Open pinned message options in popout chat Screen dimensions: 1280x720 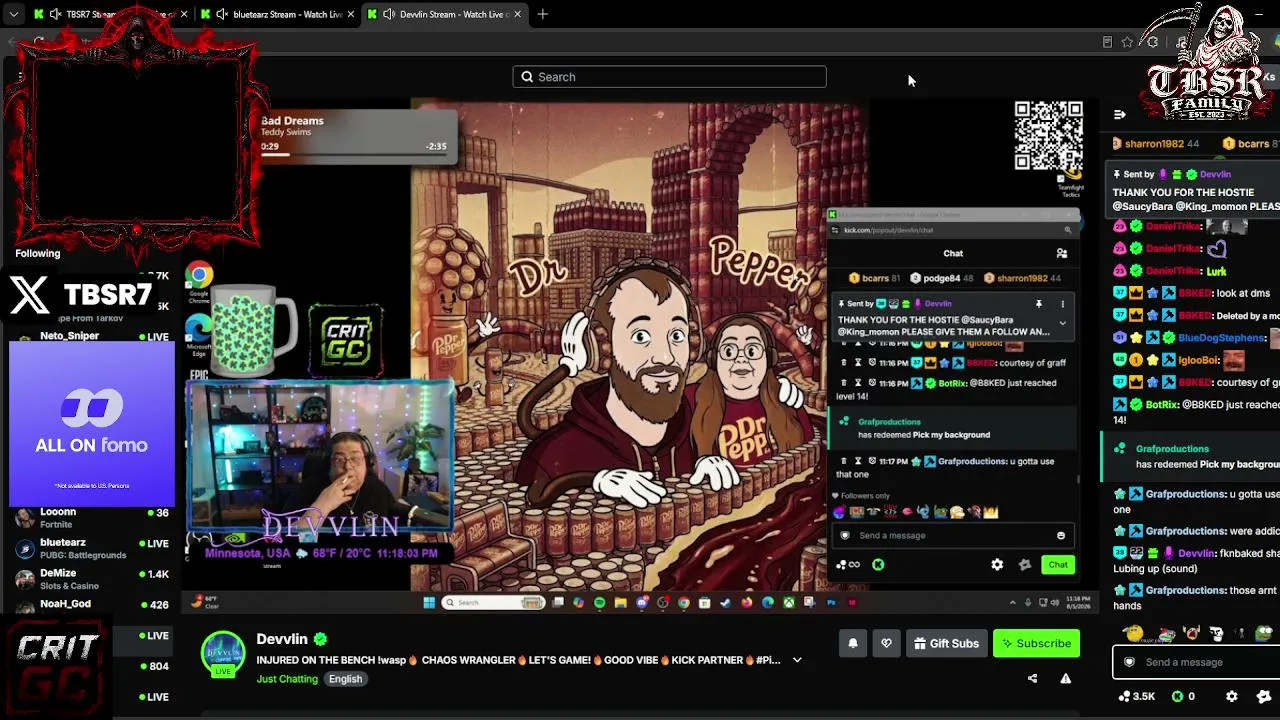coord(1063,304)
